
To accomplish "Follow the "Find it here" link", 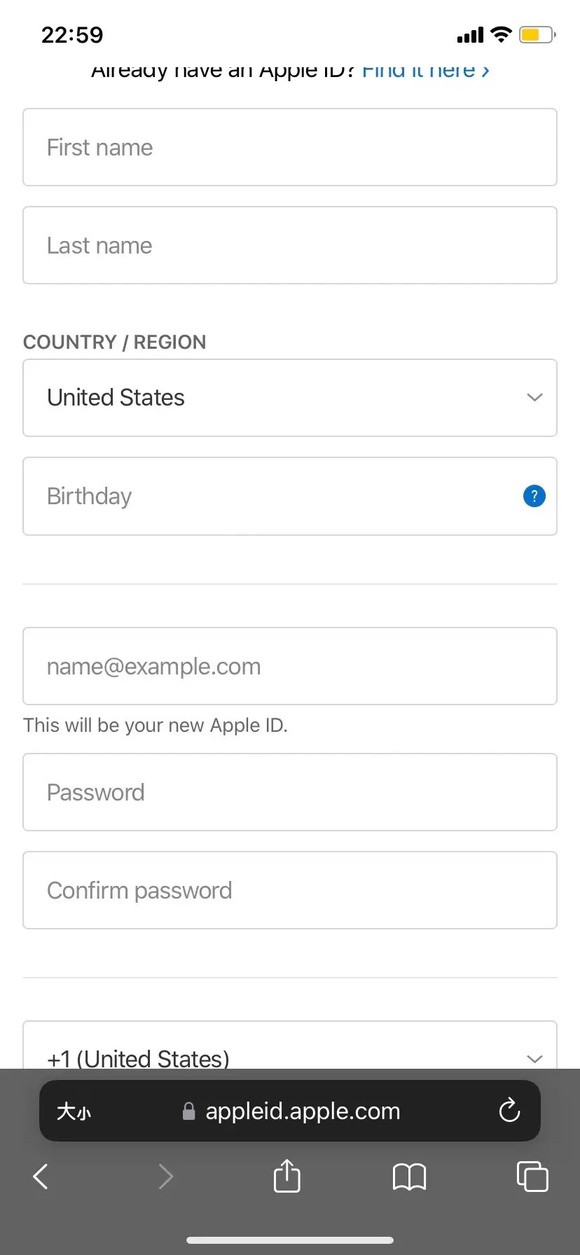I will pos(426,70).
